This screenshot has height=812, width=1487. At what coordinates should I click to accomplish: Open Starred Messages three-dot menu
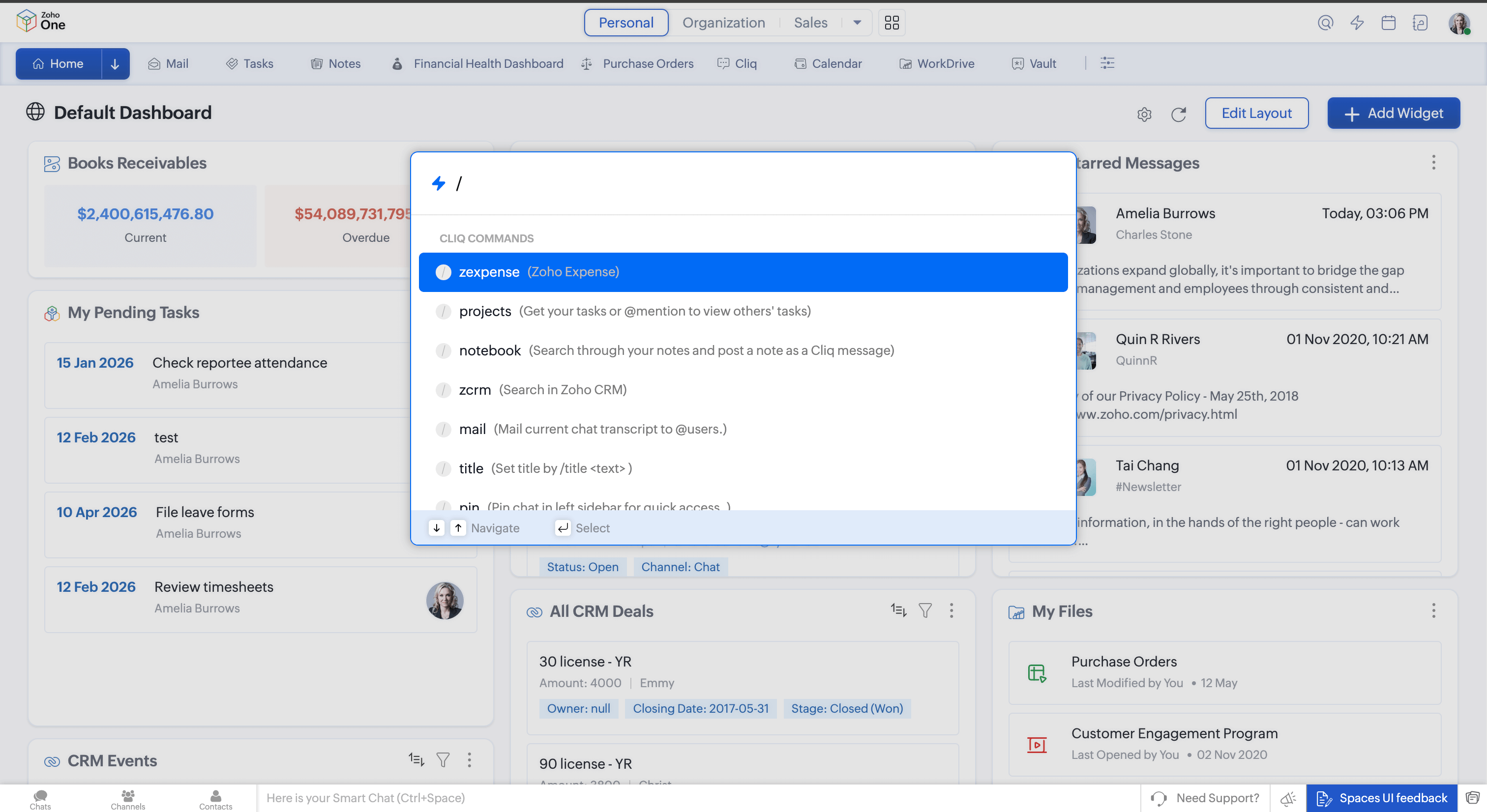click(x=1433, y=162)
